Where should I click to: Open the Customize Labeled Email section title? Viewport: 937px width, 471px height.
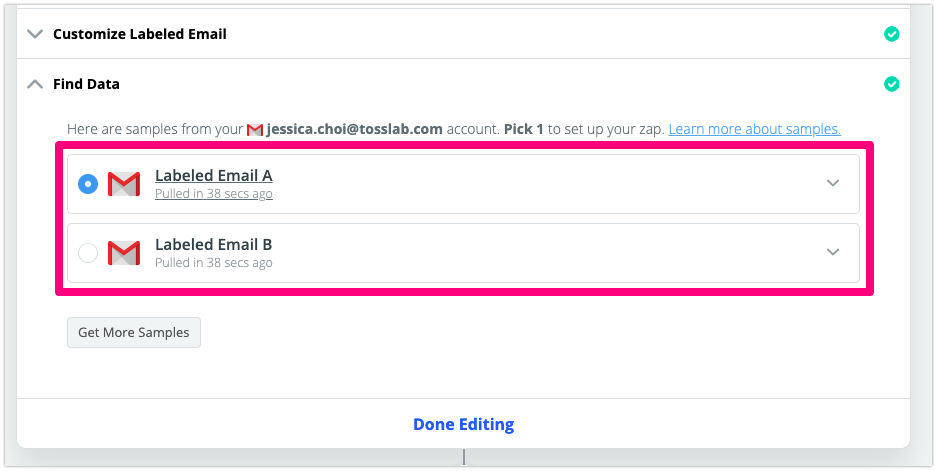click(x=140, y=34)
